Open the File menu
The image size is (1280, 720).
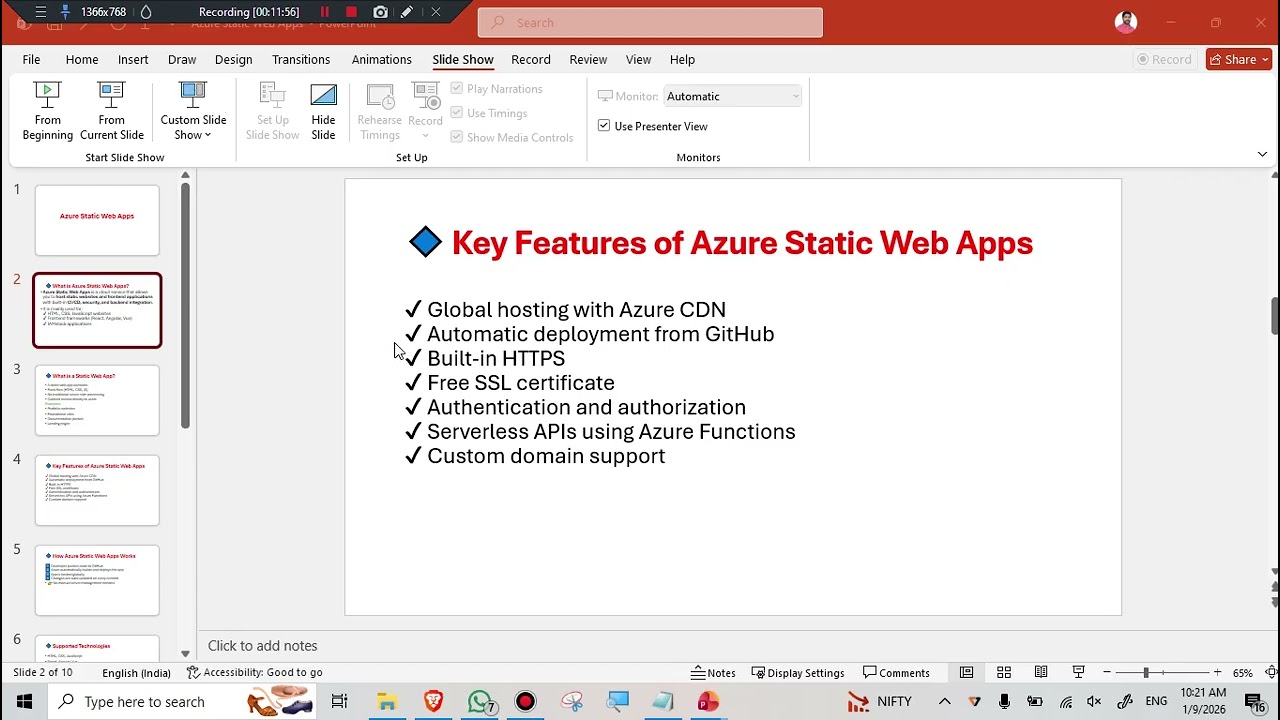click(31, 59)
